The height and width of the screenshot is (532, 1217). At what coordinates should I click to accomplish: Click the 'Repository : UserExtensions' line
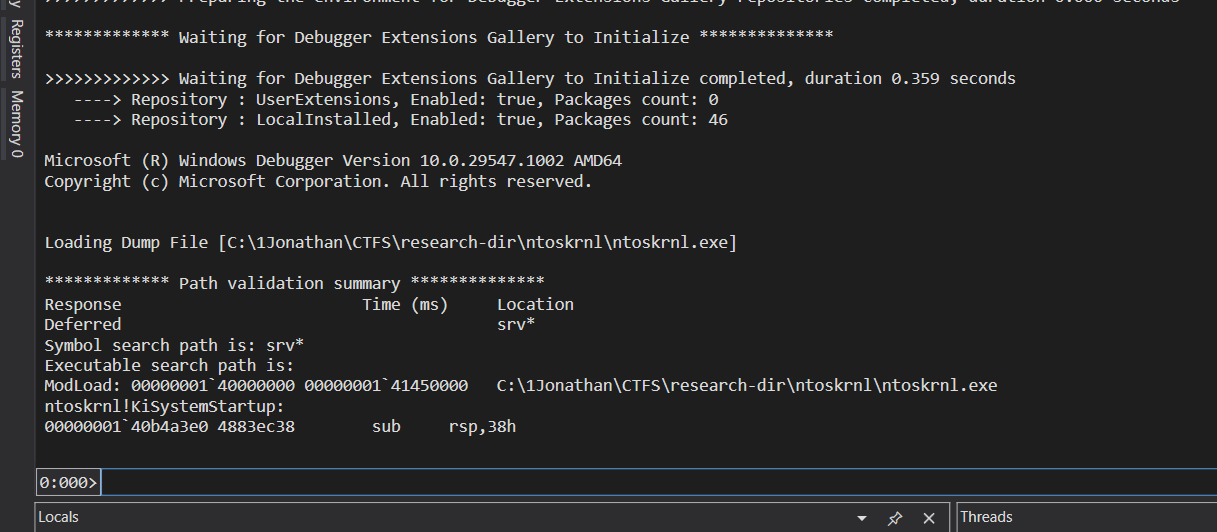(396, 99)
